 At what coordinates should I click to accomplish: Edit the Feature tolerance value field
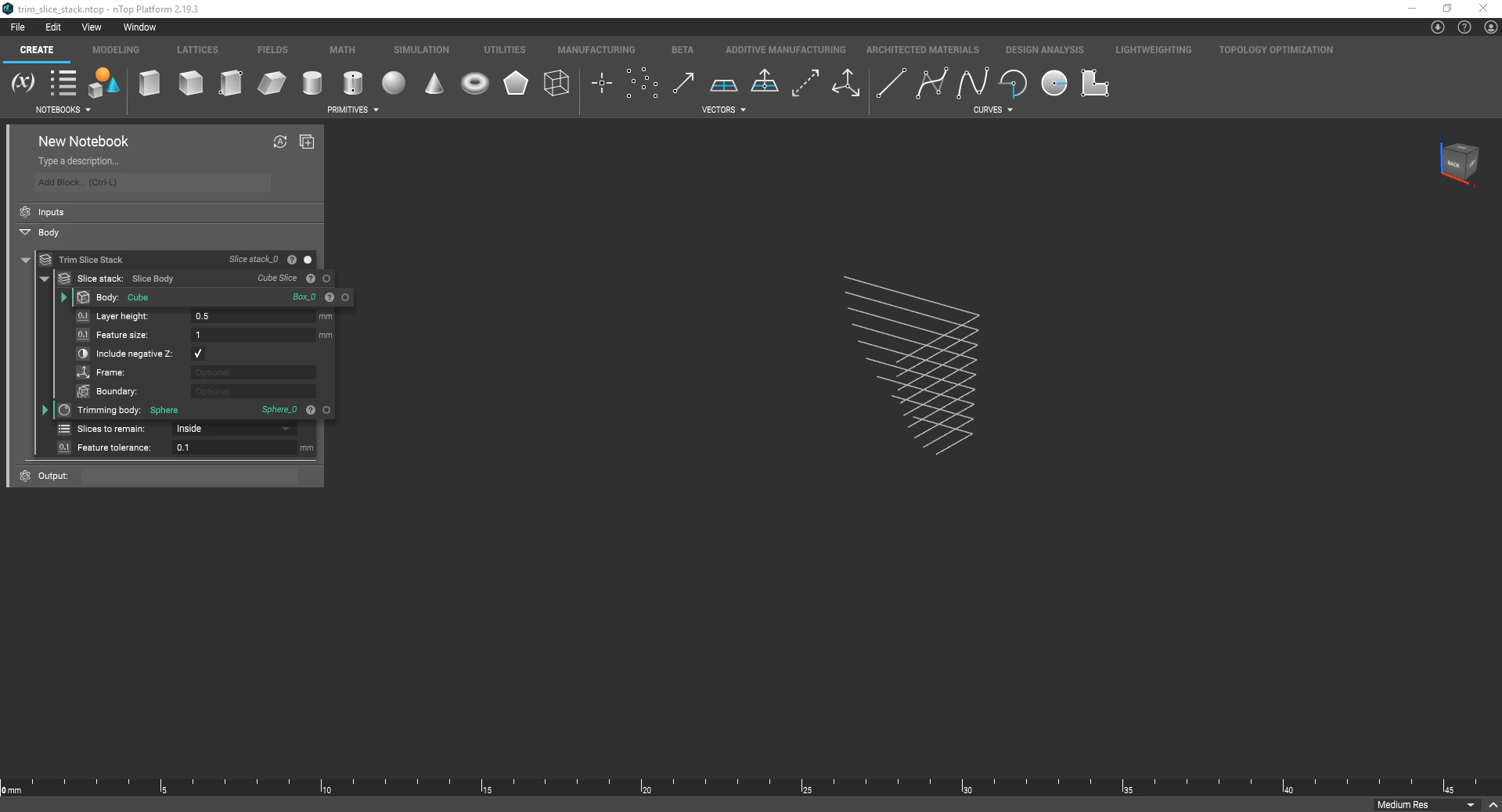pos(234,447)
